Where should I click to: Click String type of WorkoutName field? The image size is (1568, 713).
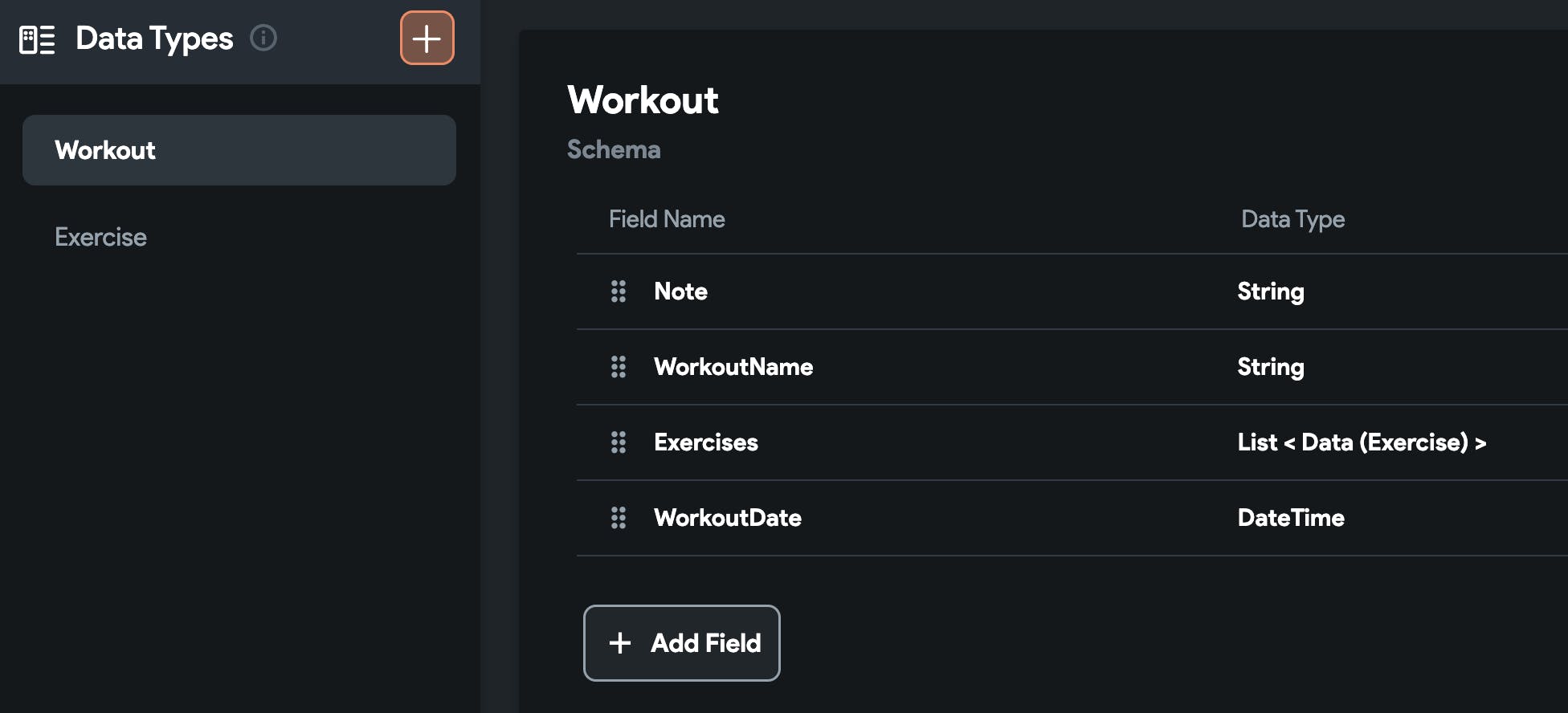1270,367
